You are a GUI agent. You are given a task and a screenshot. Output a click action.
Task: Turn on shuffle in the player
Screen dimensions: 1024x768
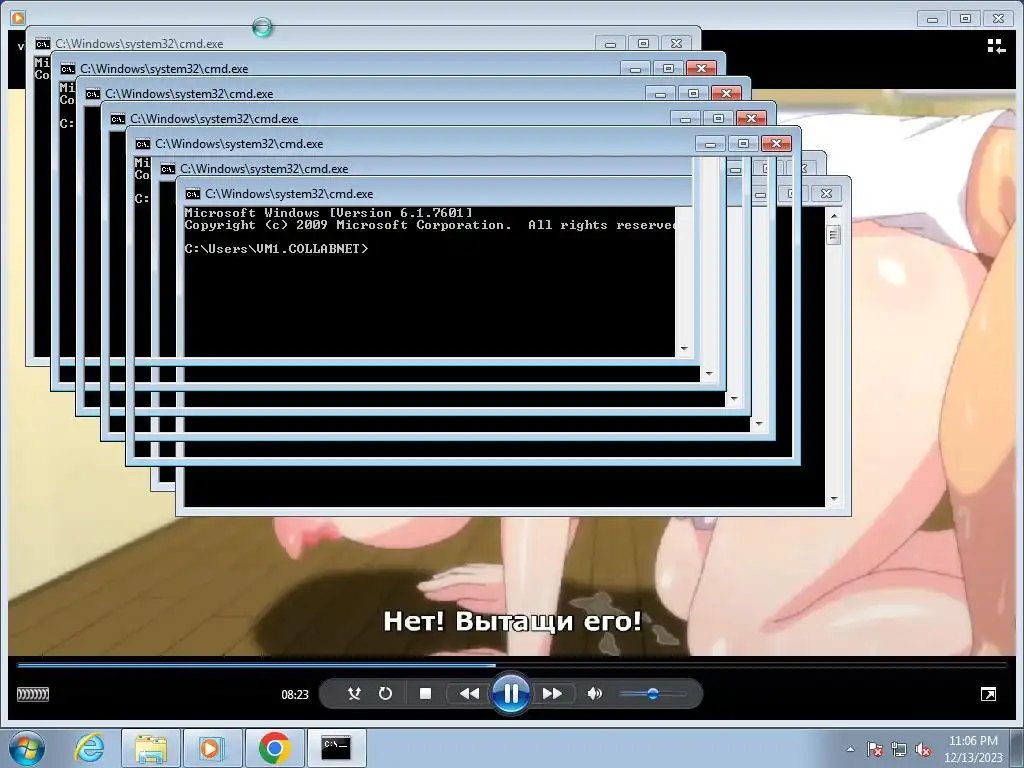[x=354, y=694]
